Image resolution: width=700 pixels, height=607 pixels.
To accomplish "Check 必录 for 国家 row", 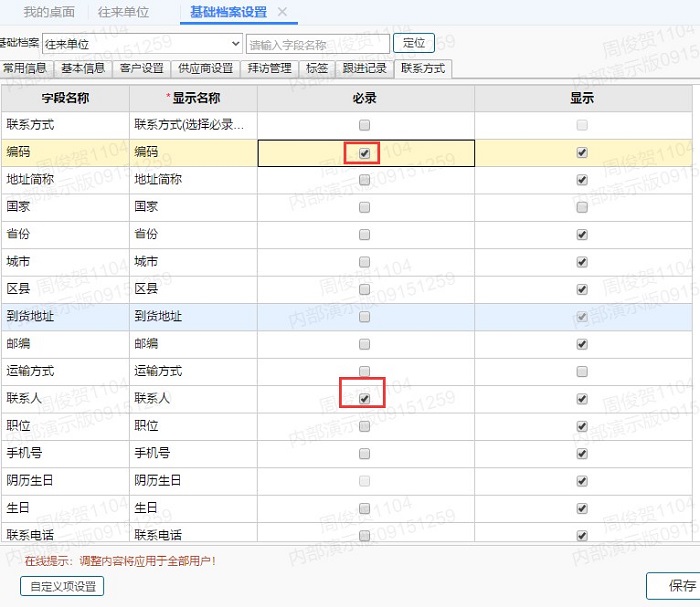I will [x=364, y=207].
